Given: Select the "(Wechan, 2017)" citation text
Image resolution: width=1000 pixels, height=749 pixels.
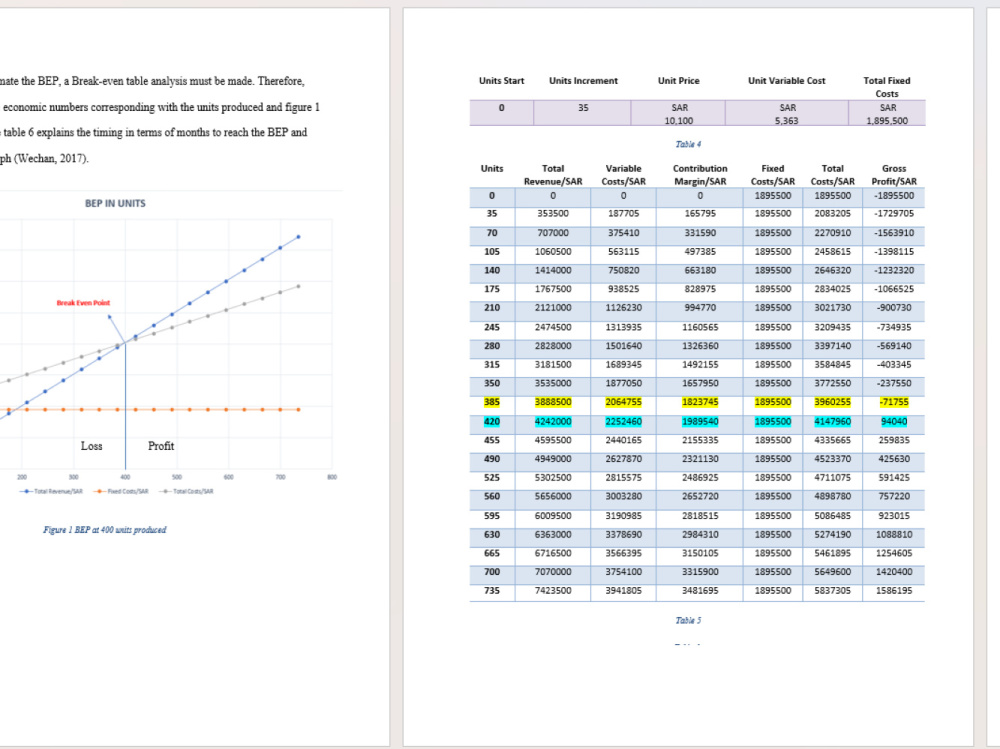Looking at the screenshot, I should pos(51,158).
